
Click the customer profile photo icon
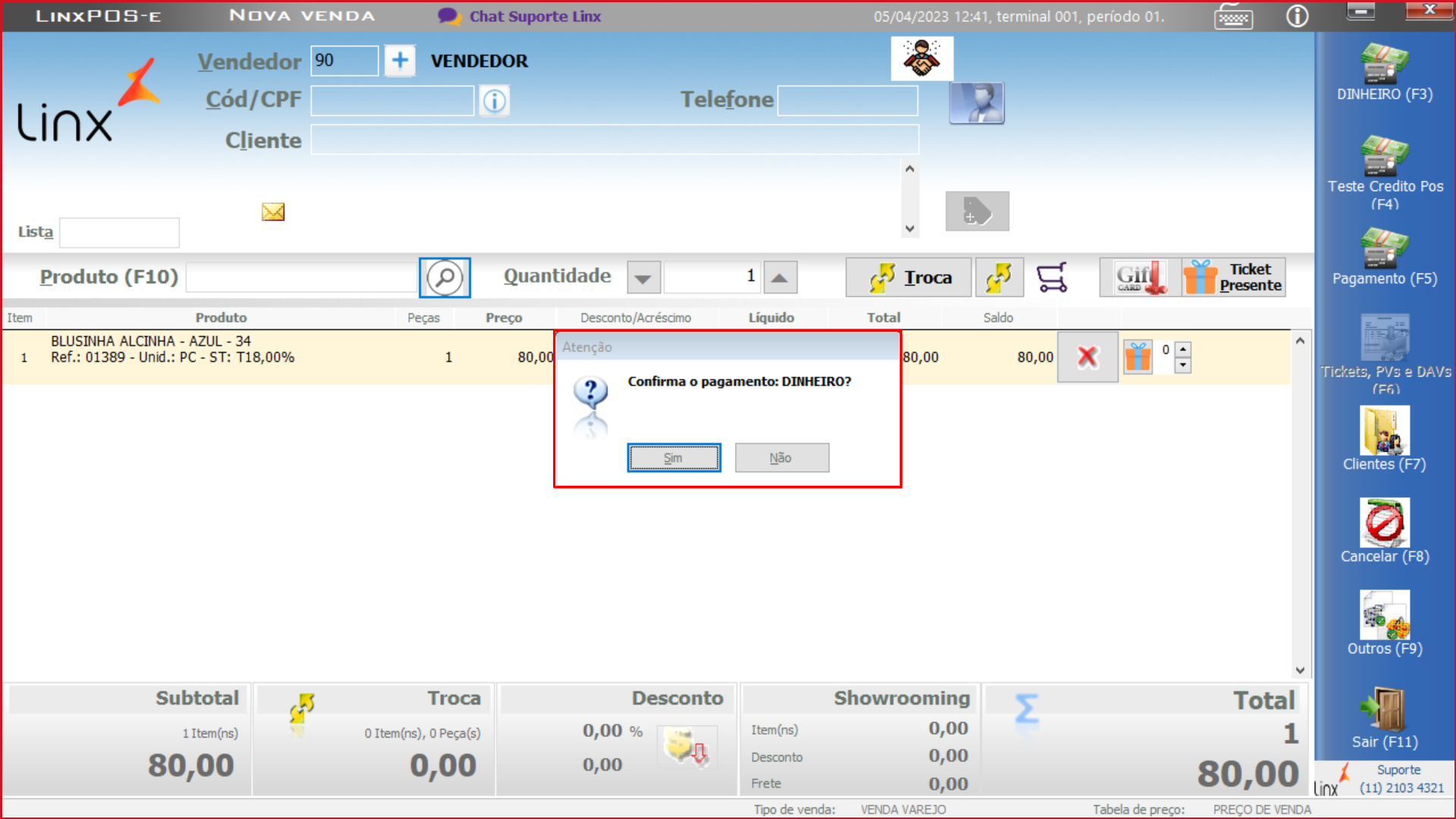coord(976,103)
